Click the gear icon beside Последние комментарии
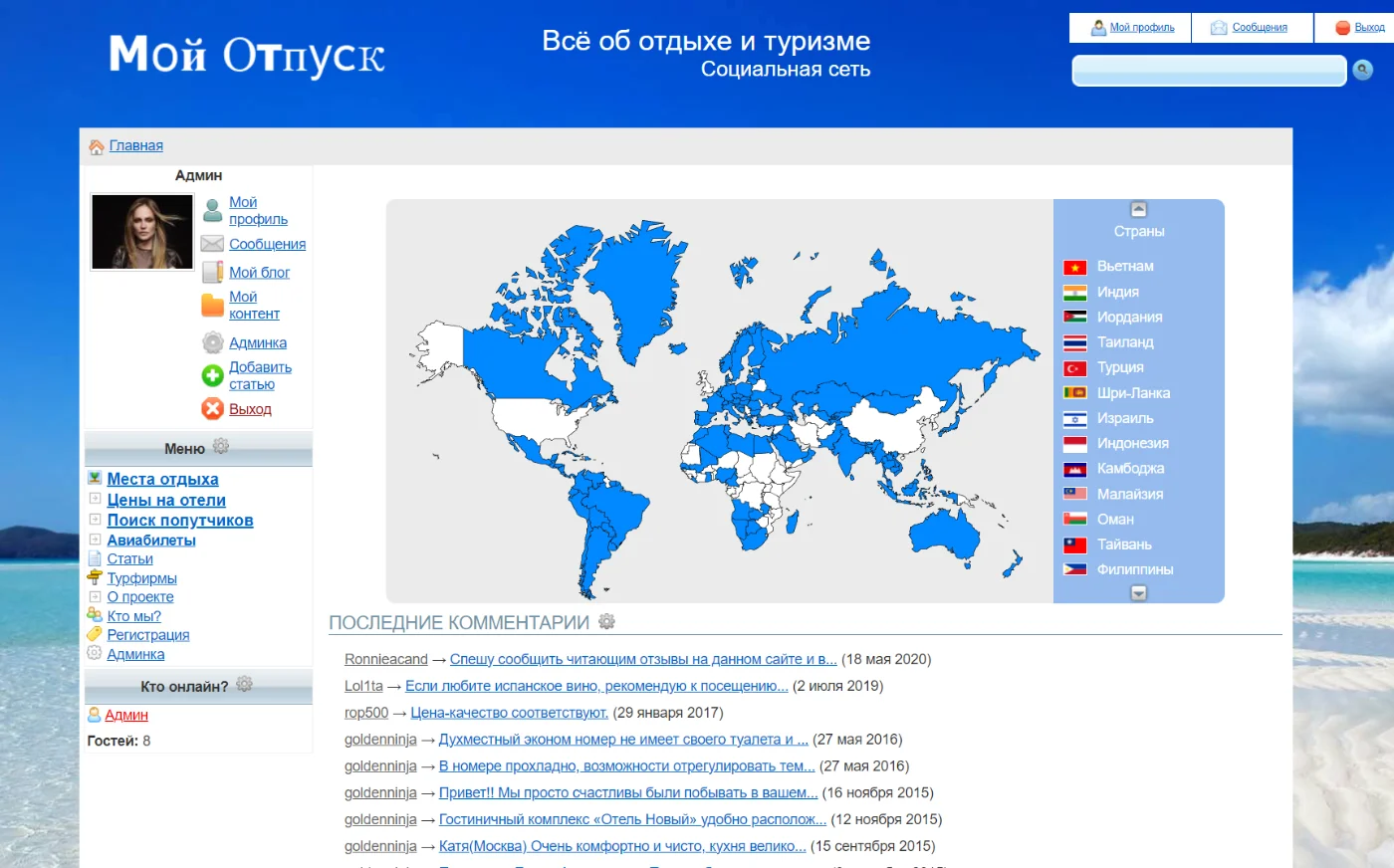This screenshot has height=868, width=1394. [606, 622]
